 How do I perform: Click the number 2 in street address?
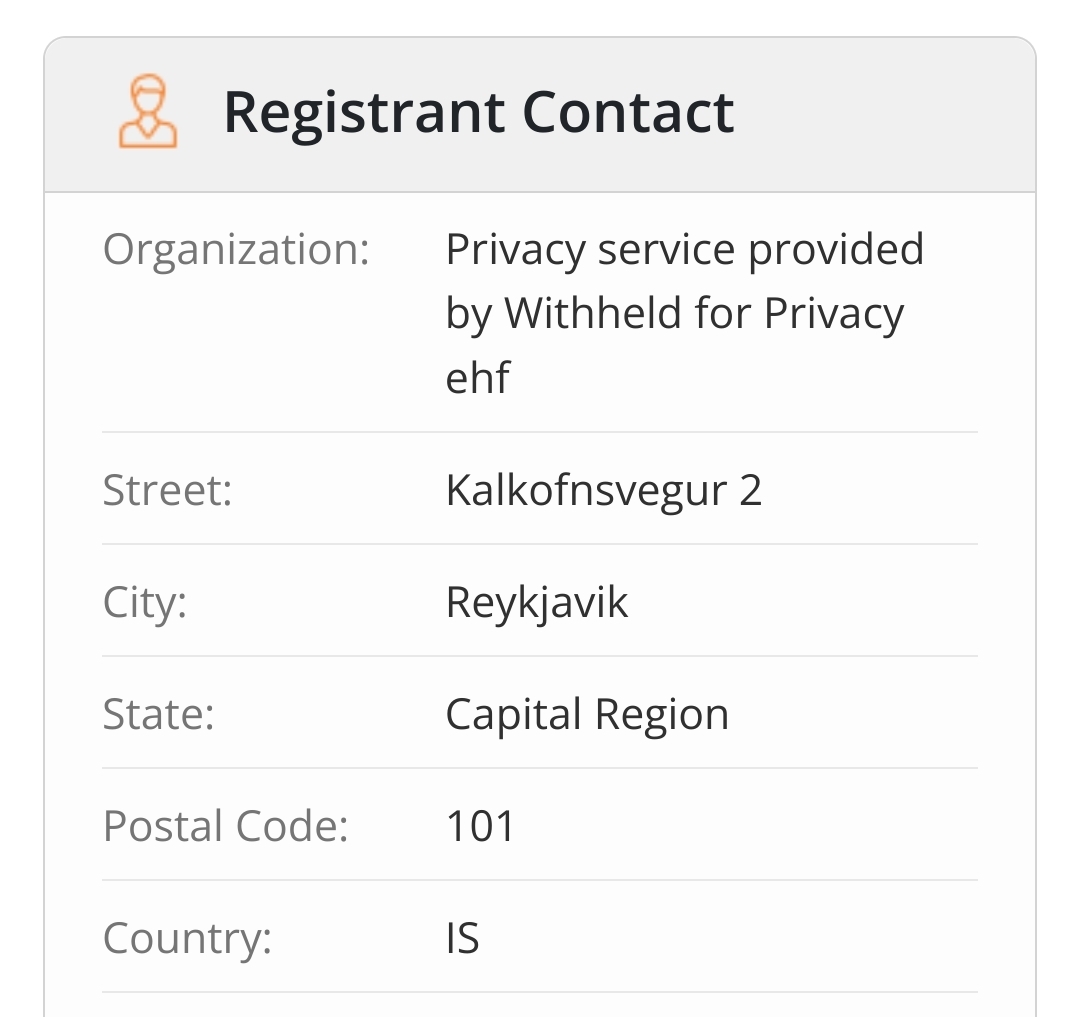pyautogui.click(x=751, y=490)
